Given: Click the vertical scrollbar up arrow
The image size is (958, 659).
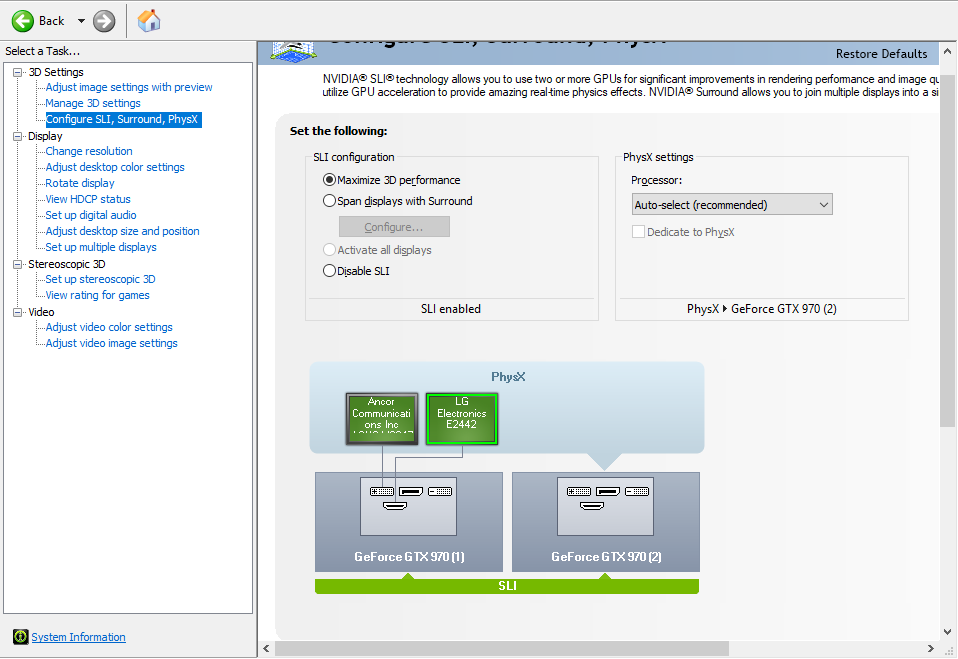Looking at the screenshot, I should click(948, 51).
